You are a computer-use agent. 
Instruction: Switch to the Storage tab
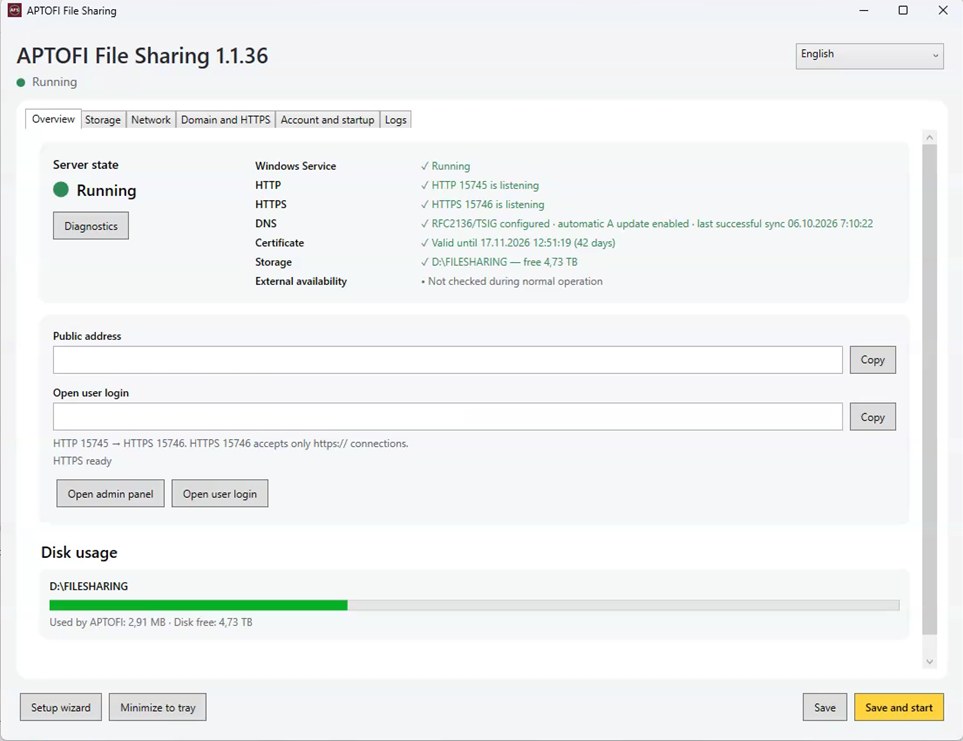click(103, 120)
